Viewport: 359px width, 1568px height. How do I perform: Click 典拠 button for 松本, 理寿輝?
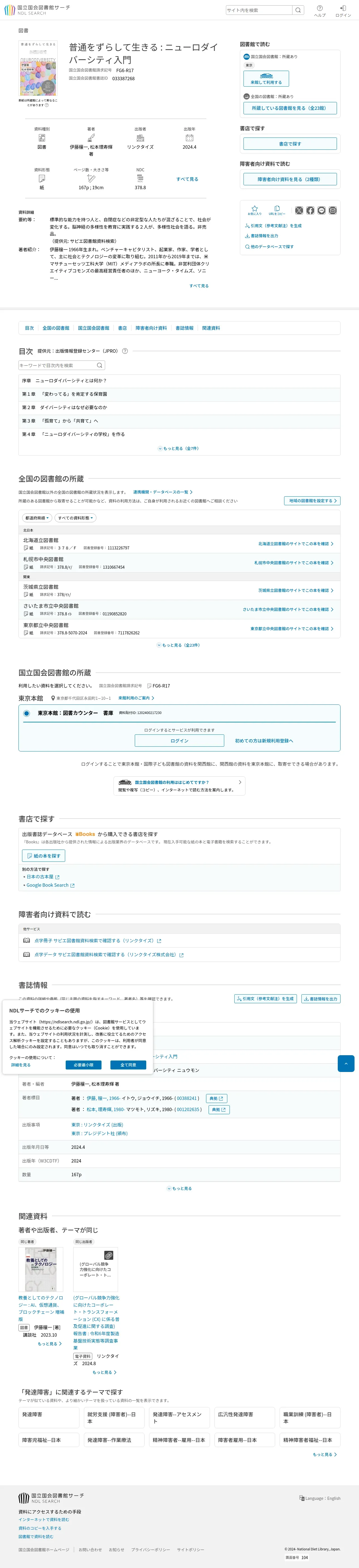pyautogui.click(x=219, y=1110)
